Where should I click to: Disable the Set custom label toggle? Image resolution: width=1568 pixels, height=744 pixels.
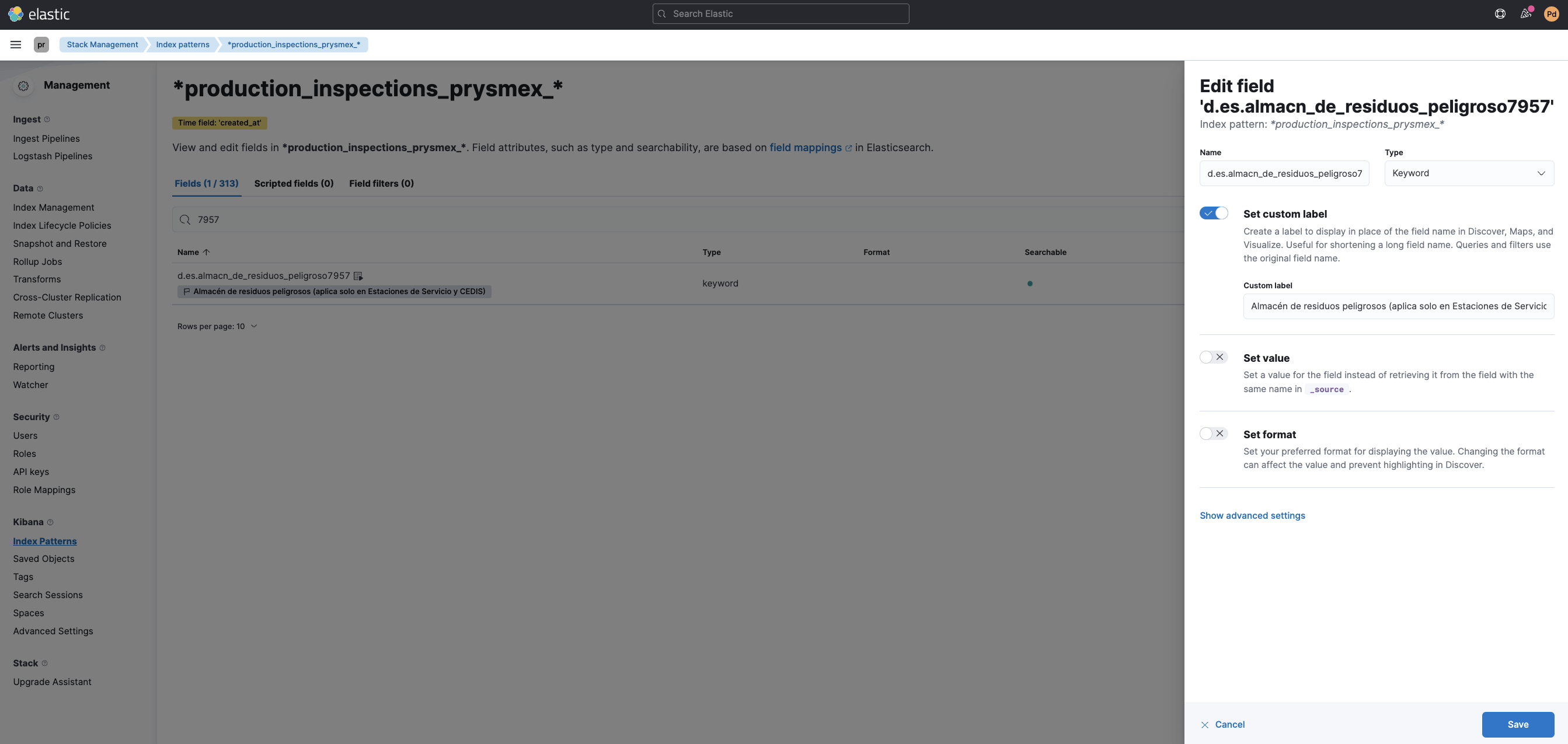pos(1214,213)
